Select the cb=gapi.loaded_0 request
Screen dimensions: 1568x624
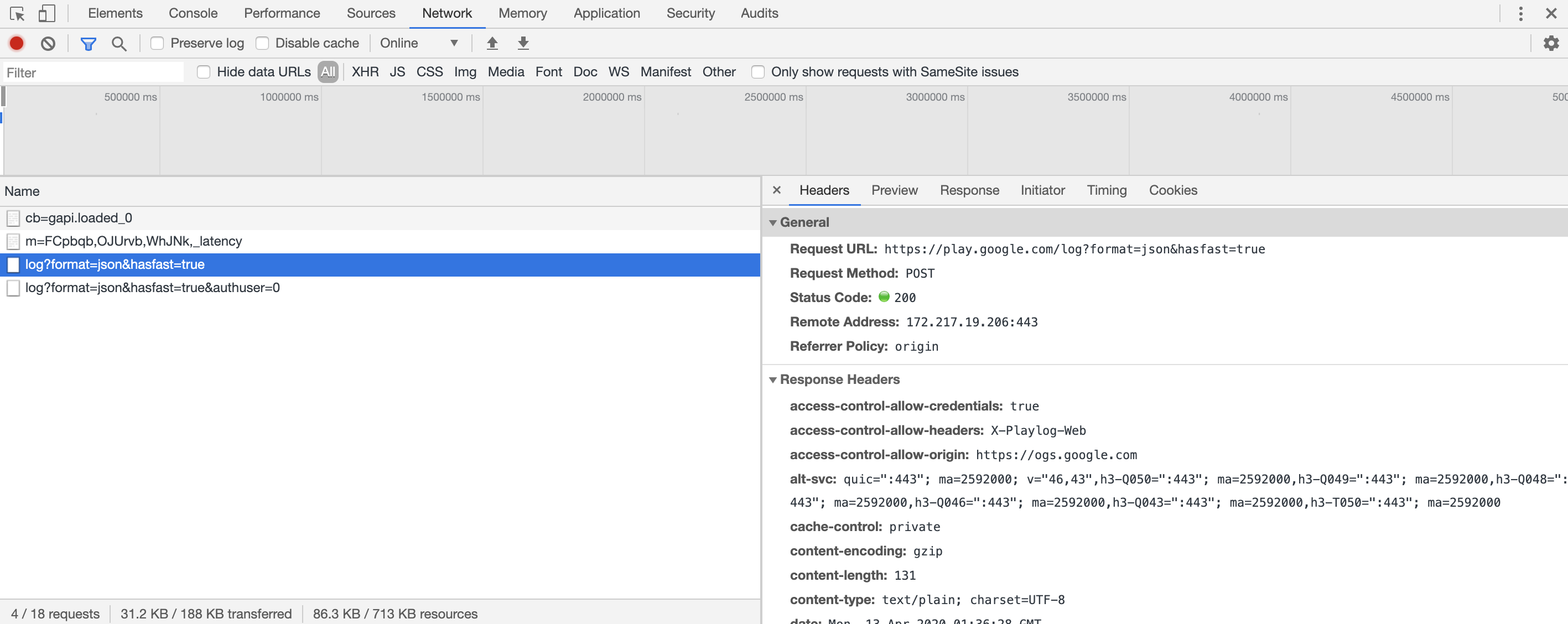(x=380, y=218)
